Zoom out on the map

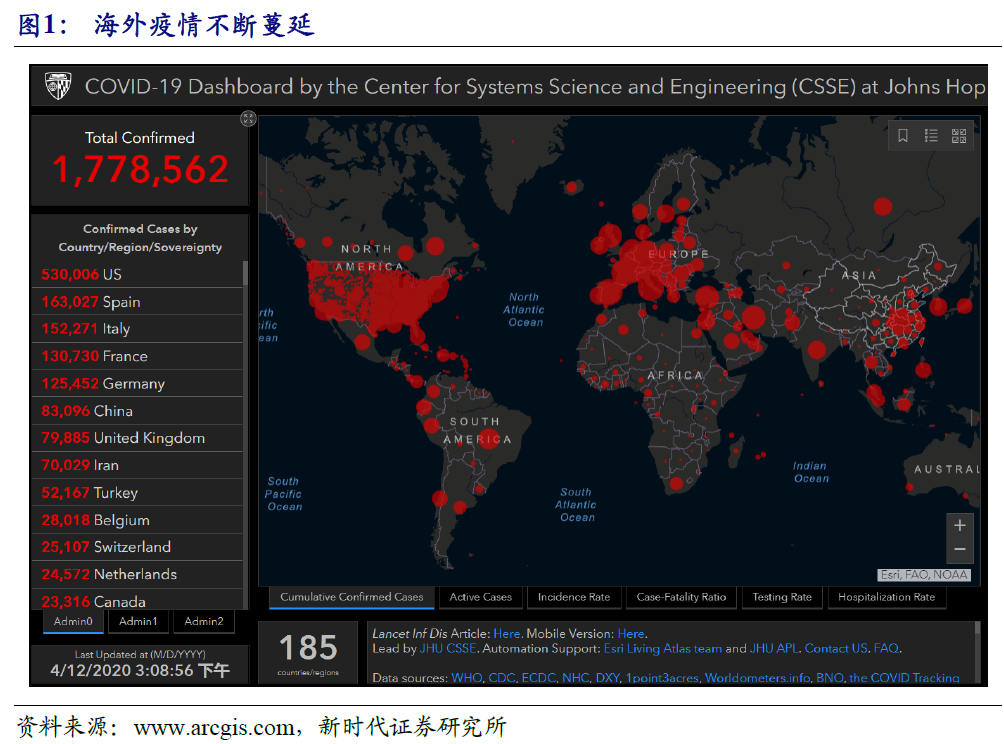tap(959, 549)
